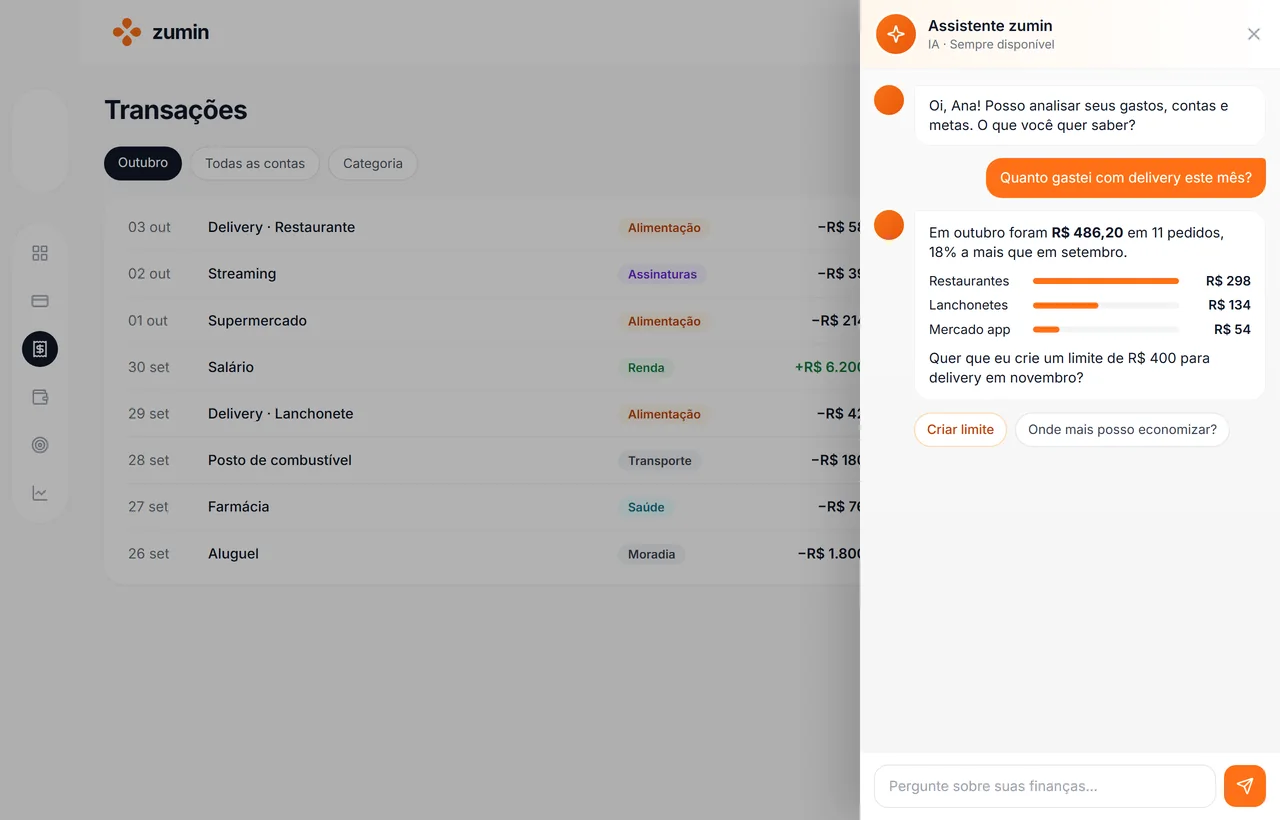Click the "Mercado app" label in chat
The image size is (1280, 820).
pyautogui.click(x=970, y=329)
